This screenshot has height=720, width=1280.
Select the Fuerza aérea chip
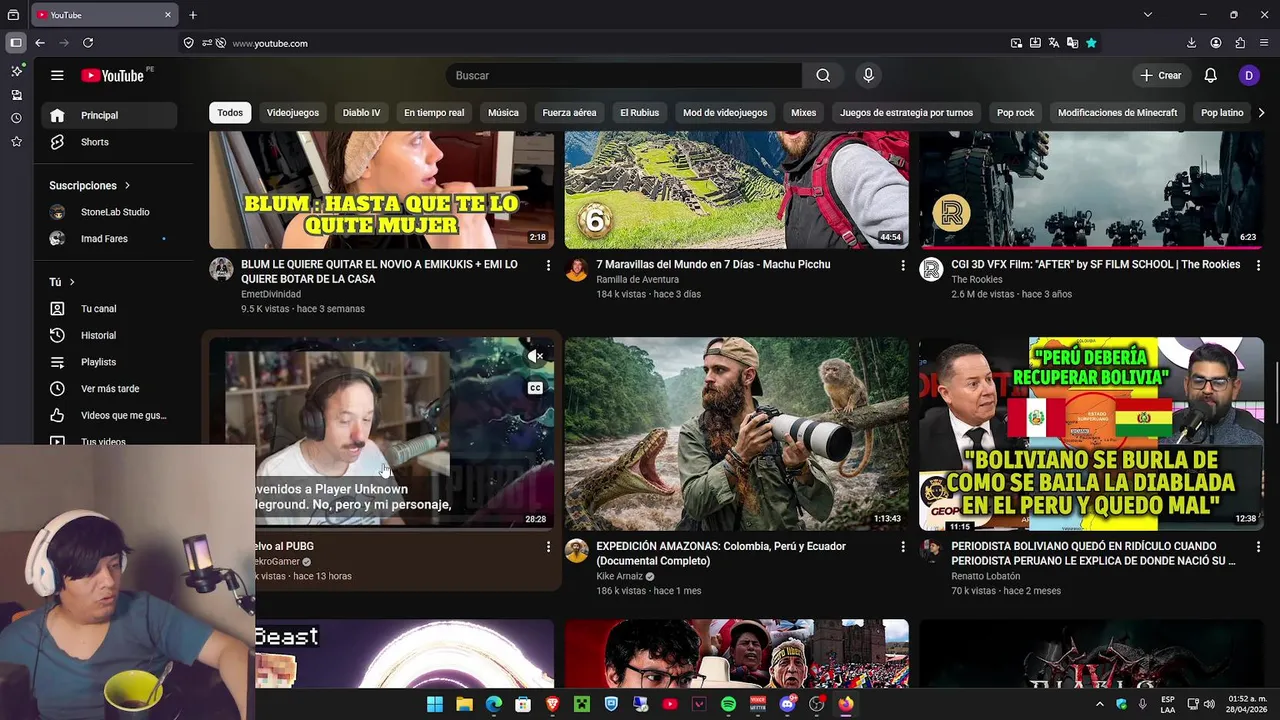pos(569,113)
